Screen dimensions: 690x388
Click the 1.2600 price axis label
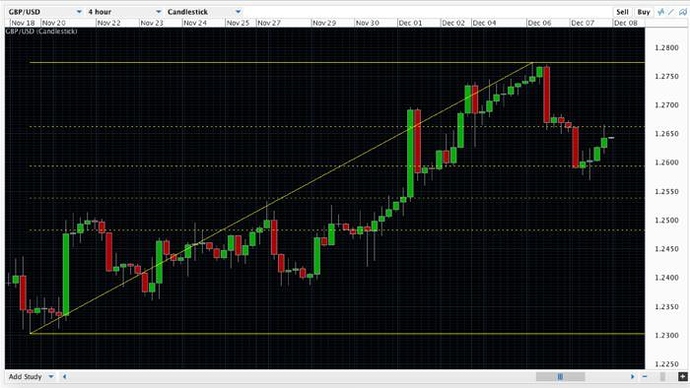(x=667, y=162)
